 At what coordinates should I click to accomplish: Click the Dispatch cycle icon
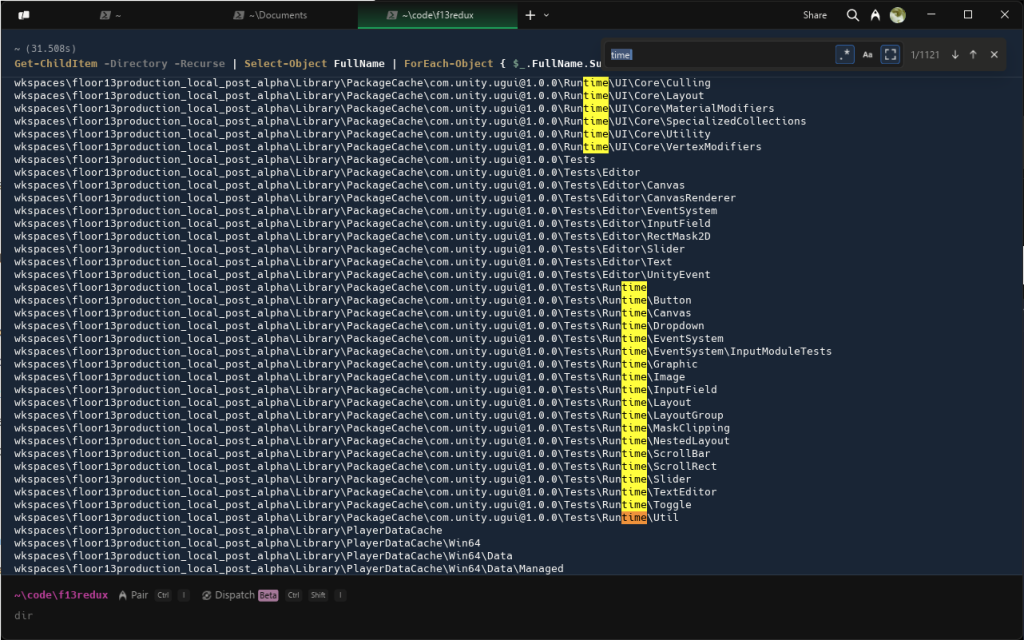click(x=206, y=595)
